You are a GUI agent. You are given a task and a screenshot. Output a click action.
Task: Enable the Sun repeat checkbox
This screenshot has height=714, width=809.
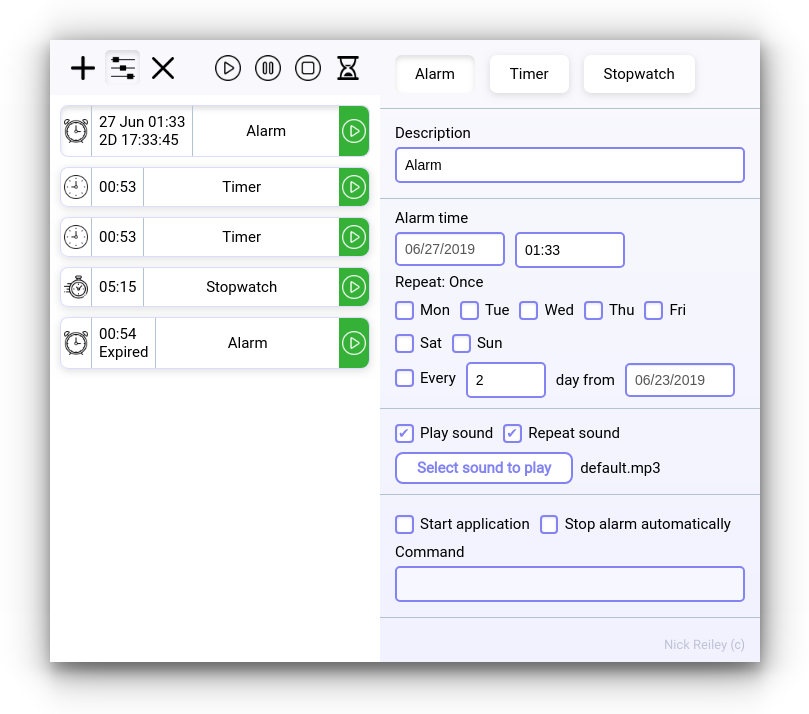point(461,343)
